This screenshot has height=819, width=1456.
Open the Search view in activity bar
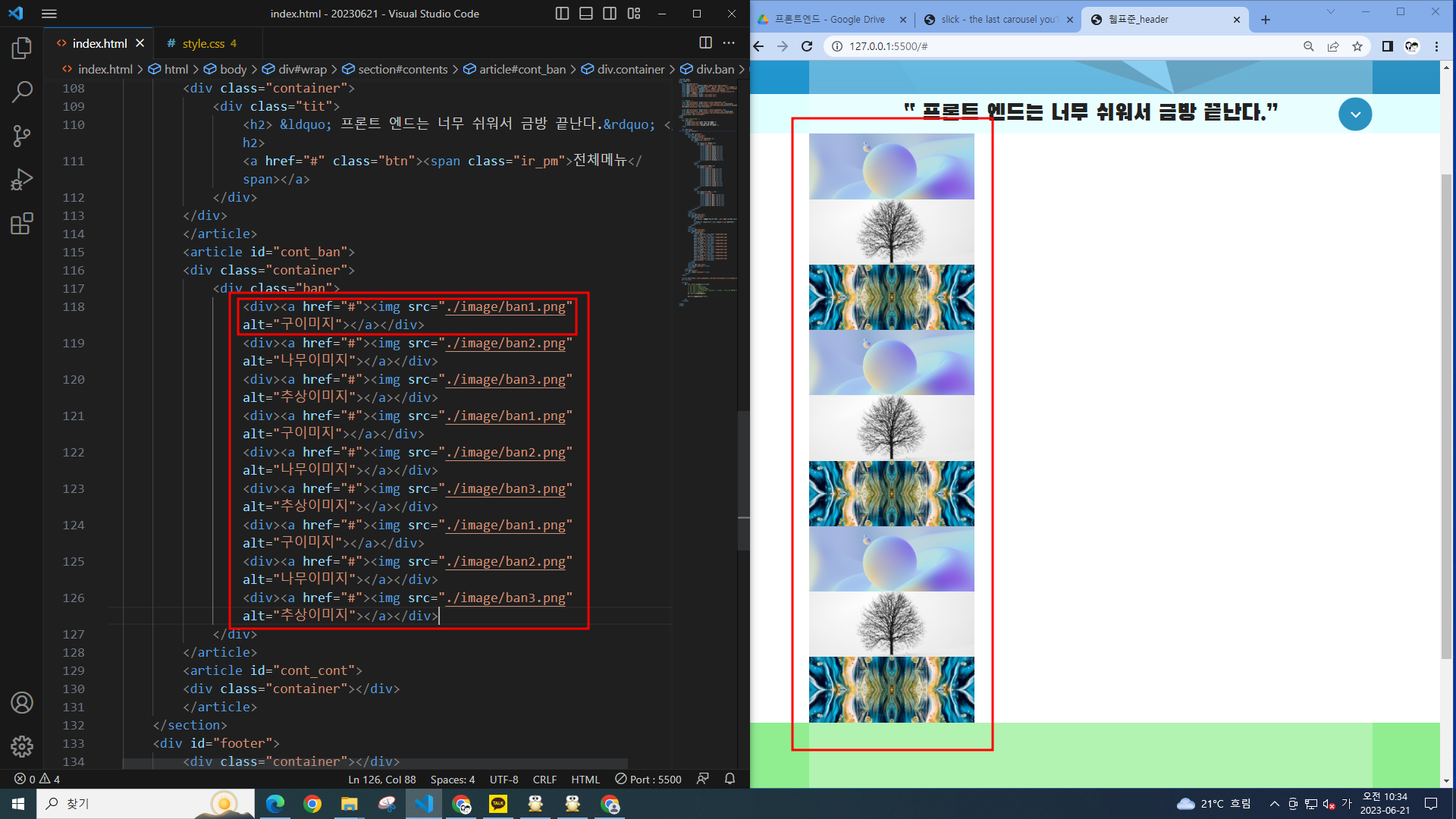pyautogui.click(x=22, y=92)
